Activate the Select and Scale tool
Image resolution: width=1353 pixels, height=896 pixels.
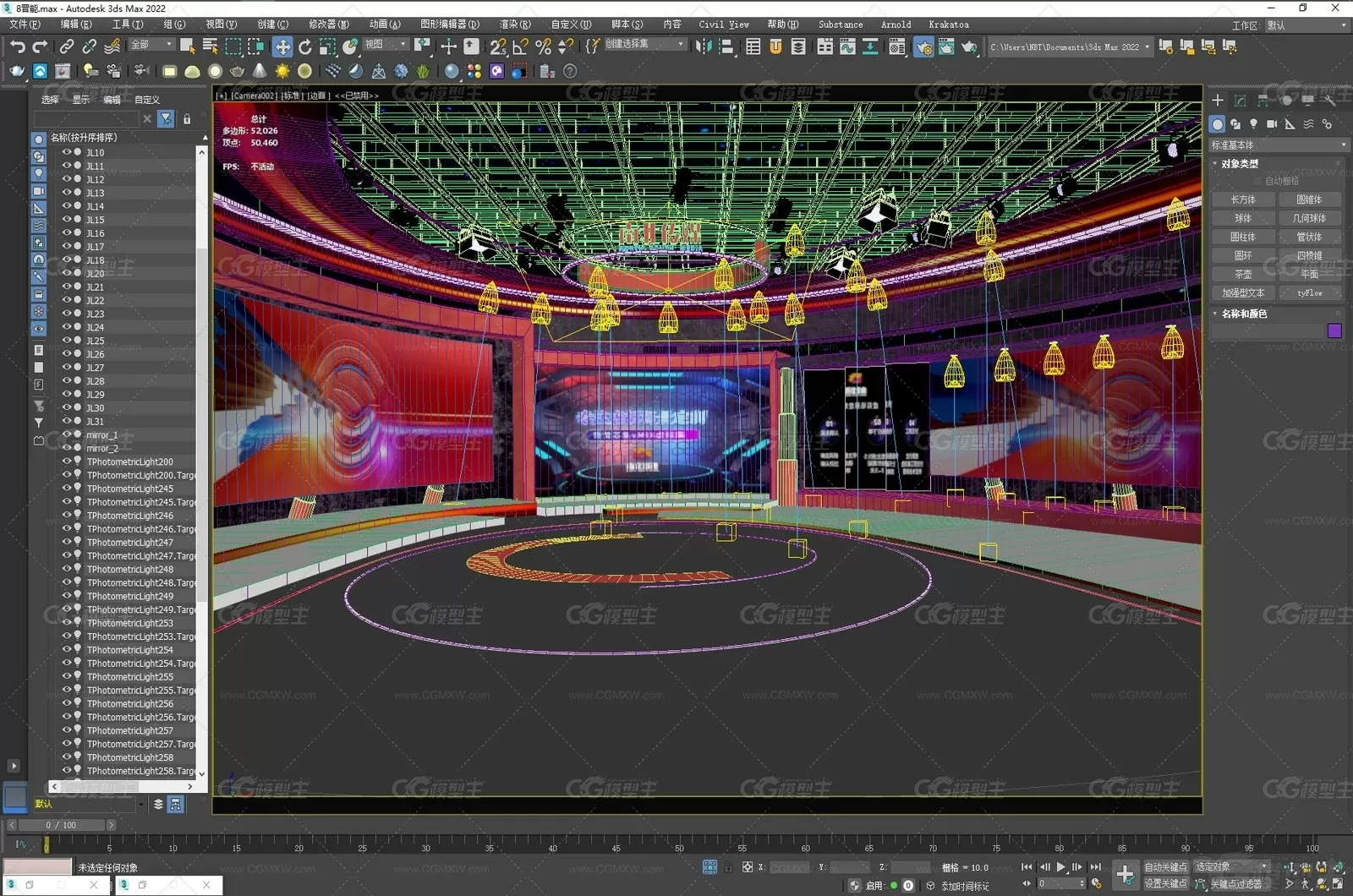pos(327,46)
